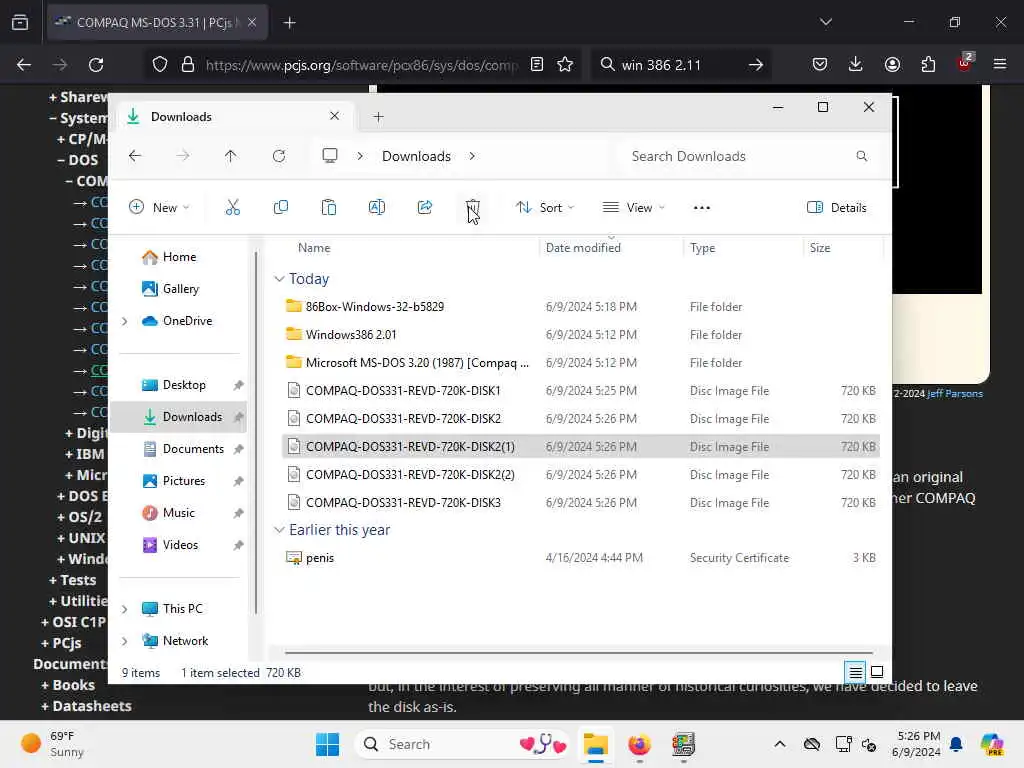Select the COMPAQ MS-DOS 3.31 Firefox tab
This screenshot has height=768, width=1024.
coord(156,23)
